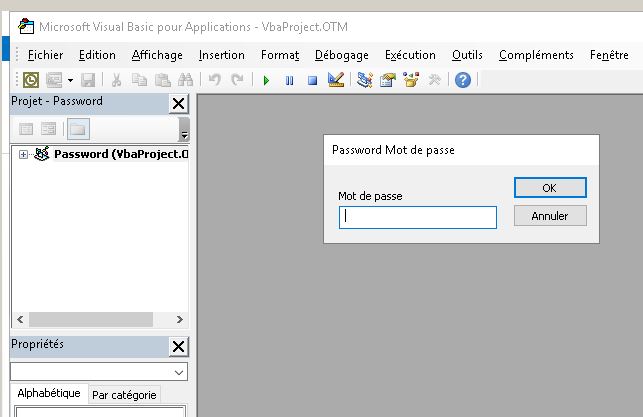The image size is (643, 417).
Task: Click the View Object icon in Project panel
Action: [49, 129]
